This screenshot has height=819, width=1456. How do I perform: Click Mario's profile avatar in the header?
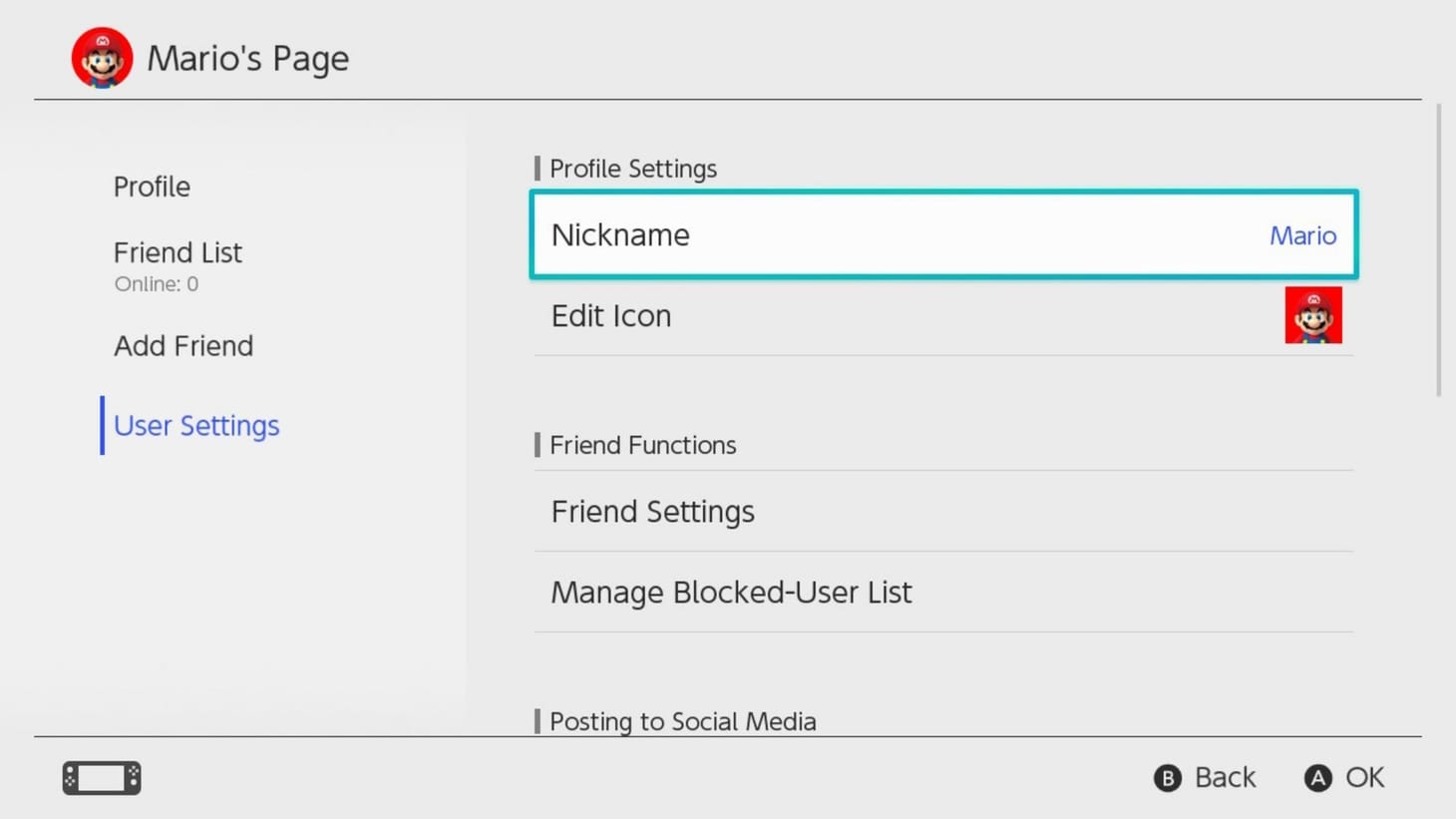[101, 57]
